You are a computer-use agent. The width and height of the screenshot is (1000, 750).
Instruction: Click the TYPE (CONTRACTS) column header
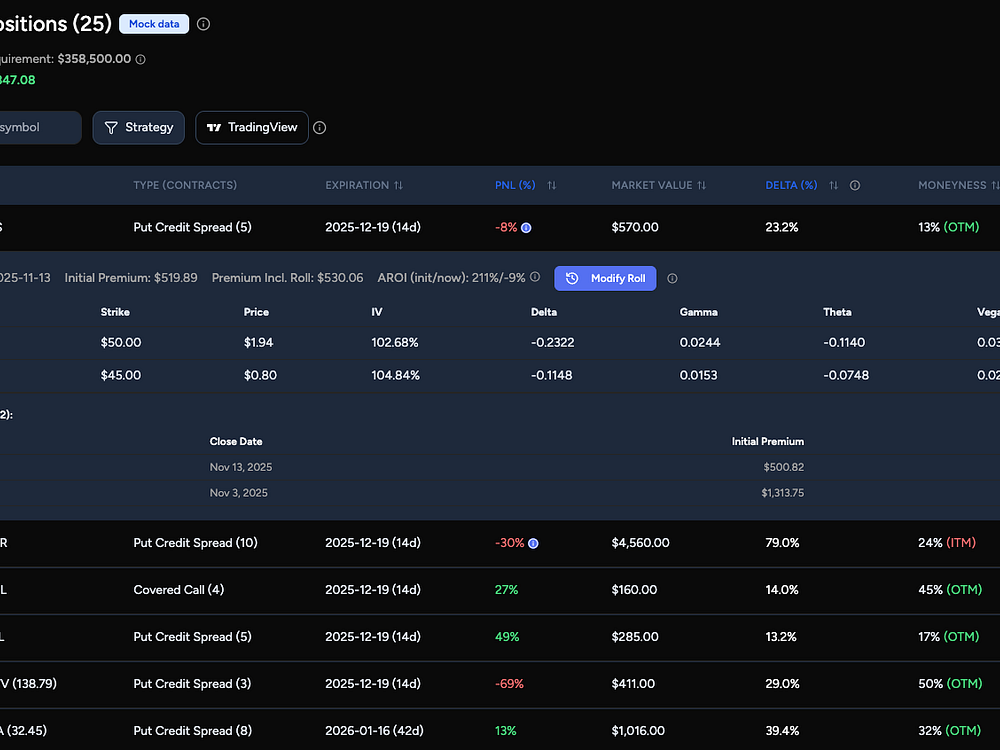[x=185, y=185]
